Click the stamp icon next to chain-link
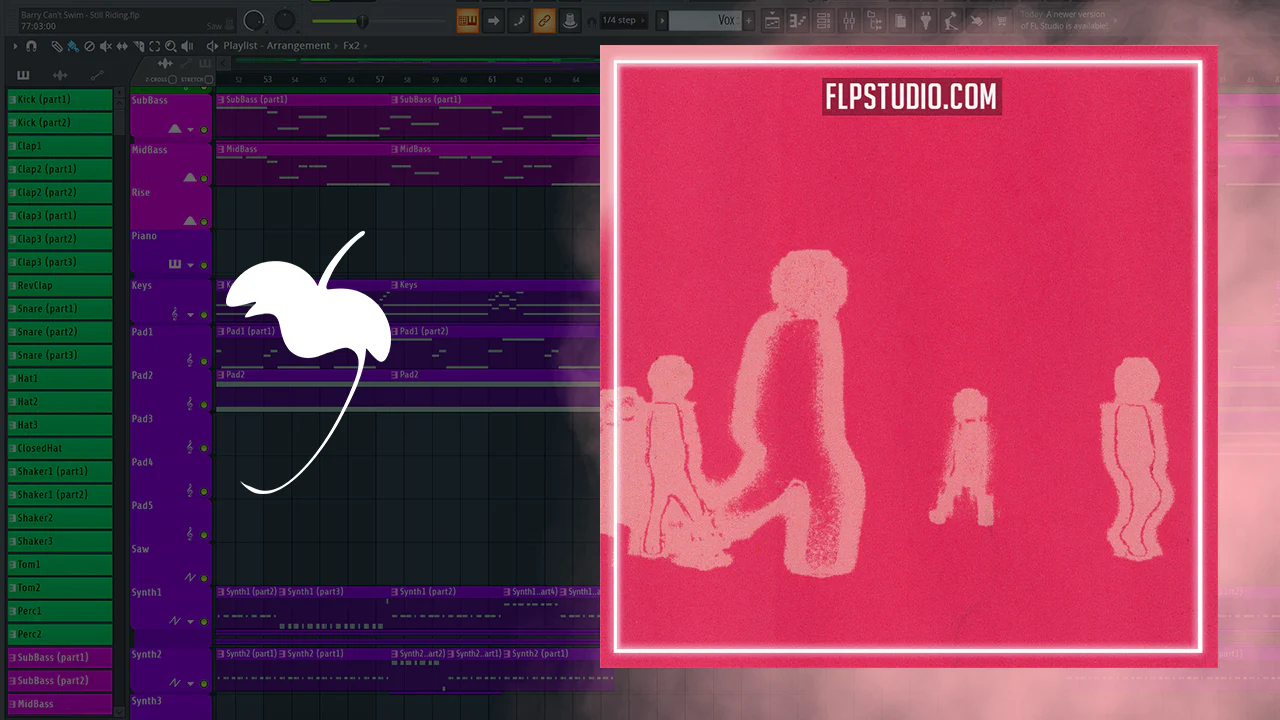The height and width of the screenshot is (720, 1280). 570,20
